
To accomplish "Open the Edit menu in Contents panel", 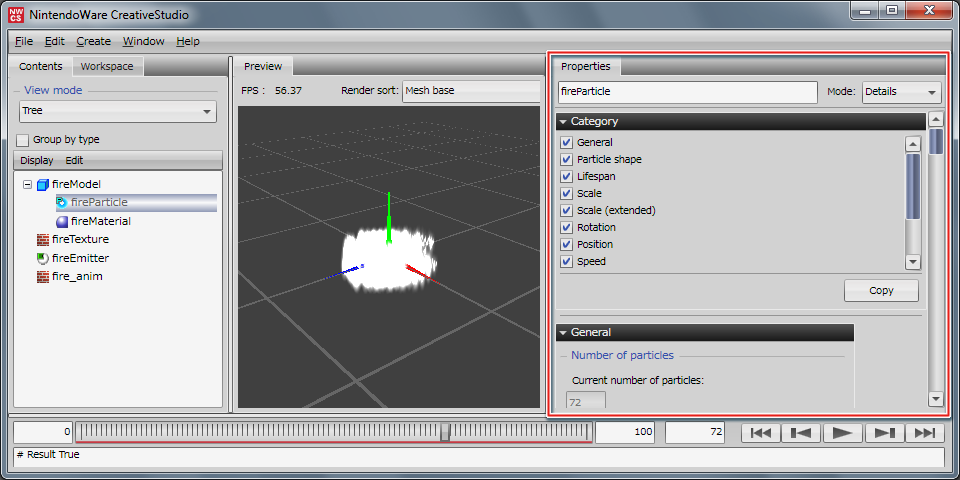I will click(74, 161).
